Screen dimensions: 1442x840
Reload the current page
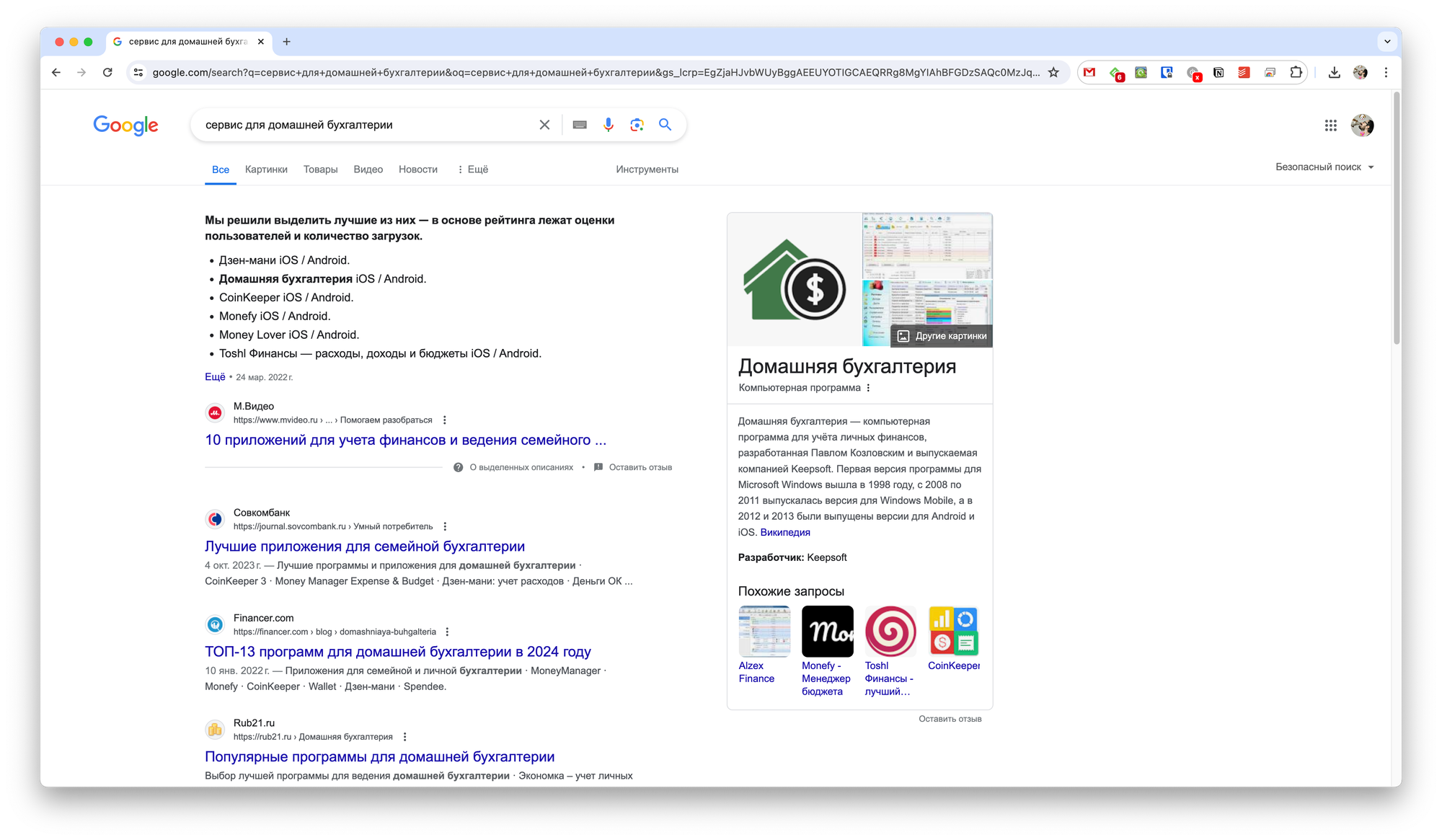tap(107, 72)
